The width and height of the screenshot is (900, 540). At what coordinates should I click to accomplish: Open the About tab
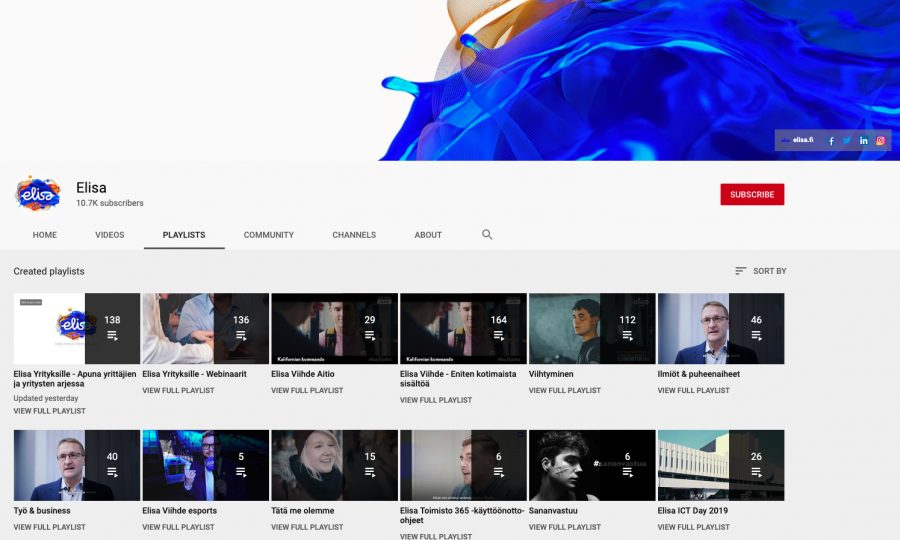point(428,235)
